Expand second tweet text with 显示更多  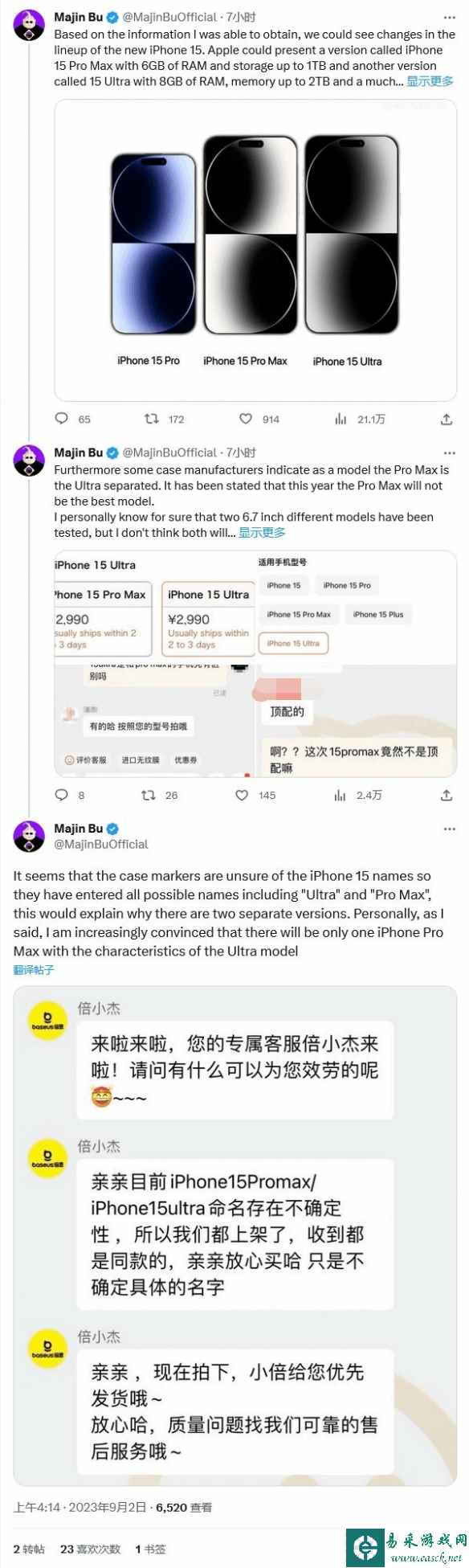(262, 532)
